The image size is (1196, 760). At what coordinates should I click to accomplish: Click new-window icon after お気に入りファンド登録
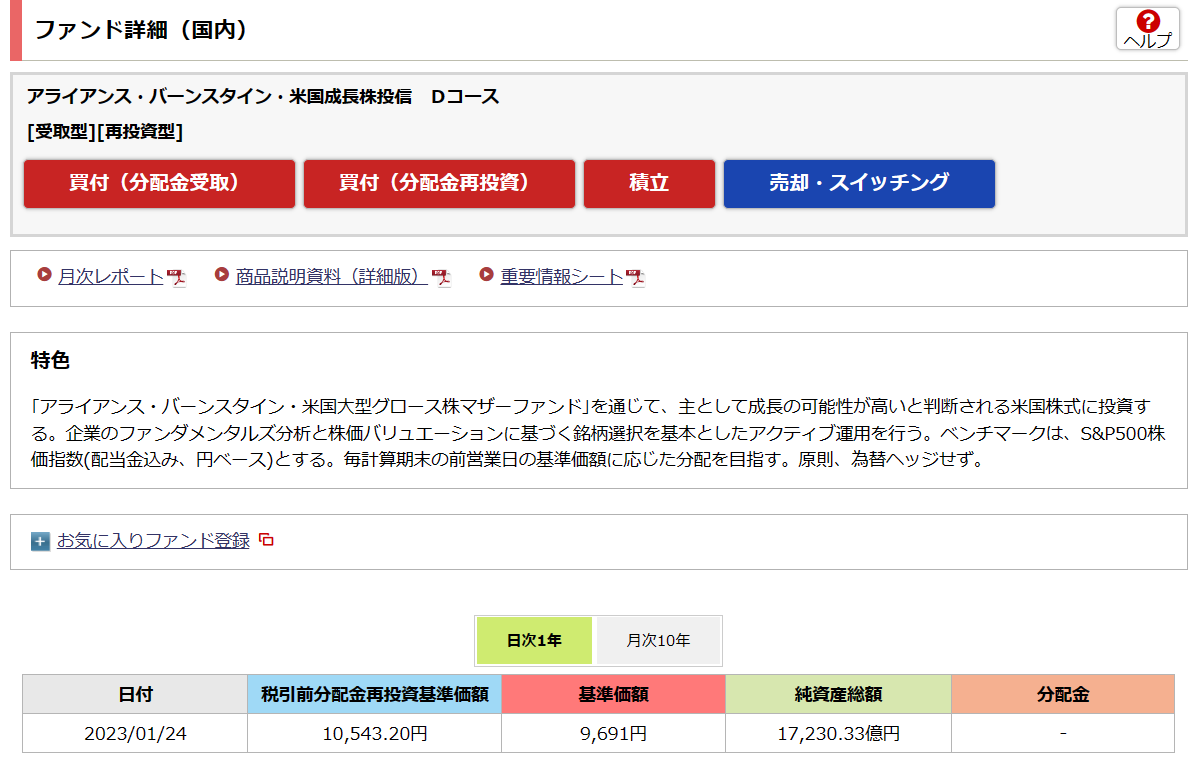pyautogui.click(x=266, y=539)
